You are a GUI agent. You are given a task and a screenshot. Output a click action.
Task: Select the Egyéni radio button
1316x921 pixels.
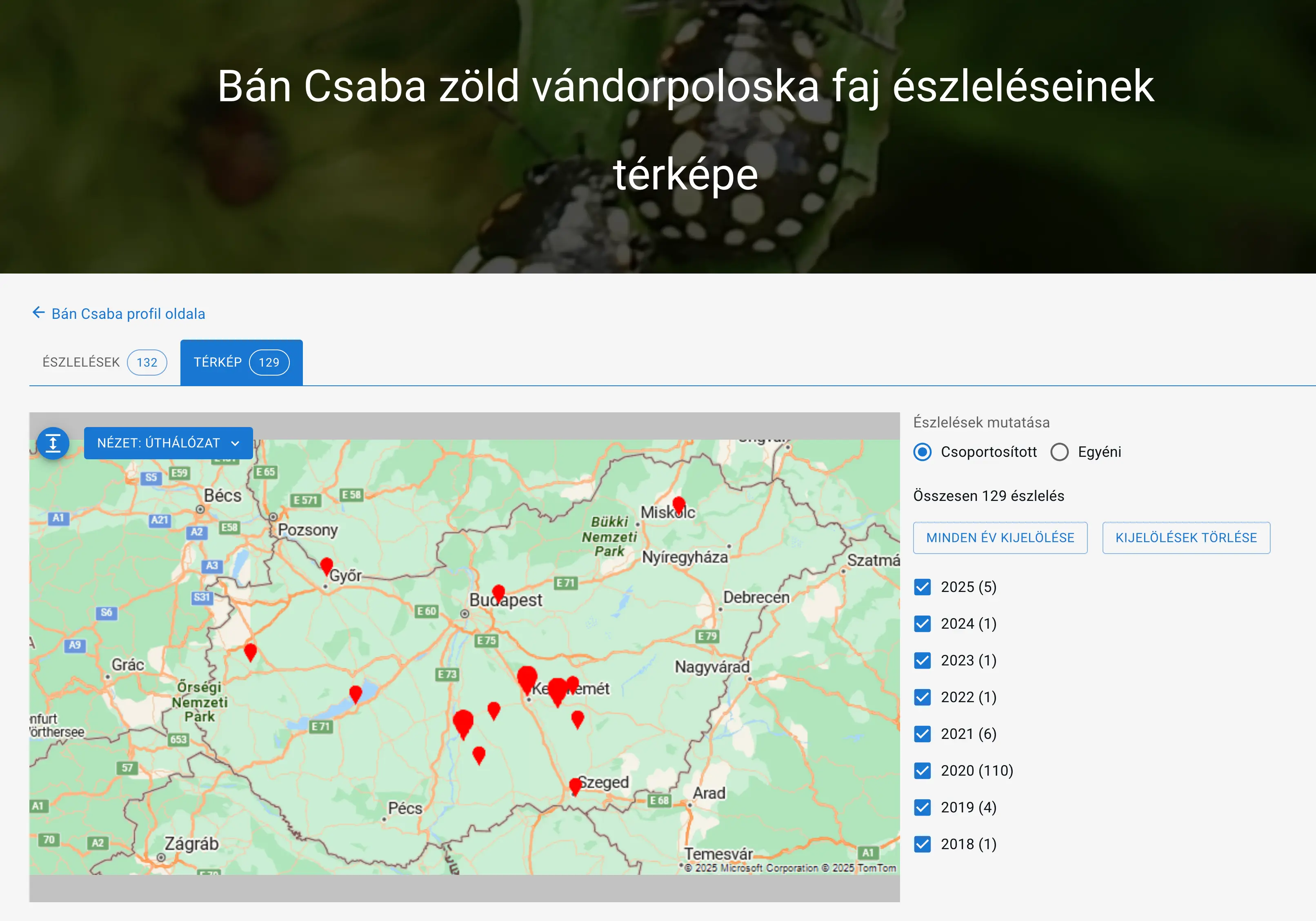1060,452
